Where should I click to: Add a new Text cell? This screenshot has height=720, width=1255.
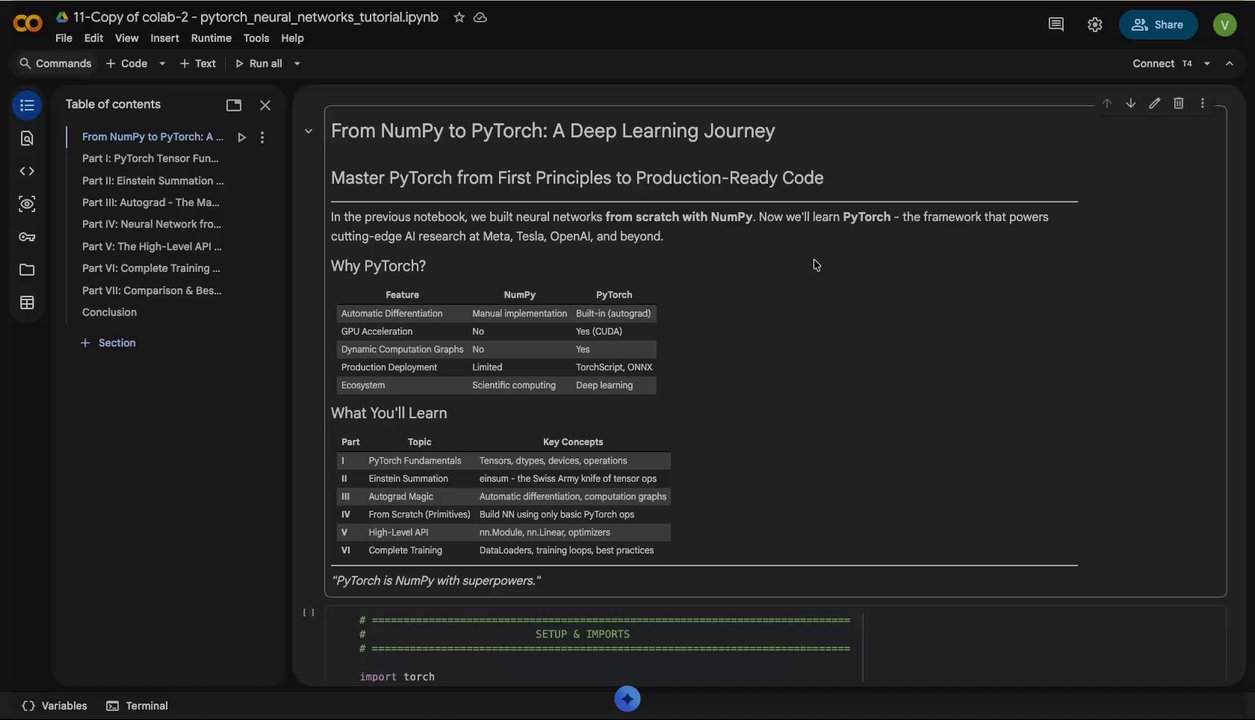(x=197, y=63)
